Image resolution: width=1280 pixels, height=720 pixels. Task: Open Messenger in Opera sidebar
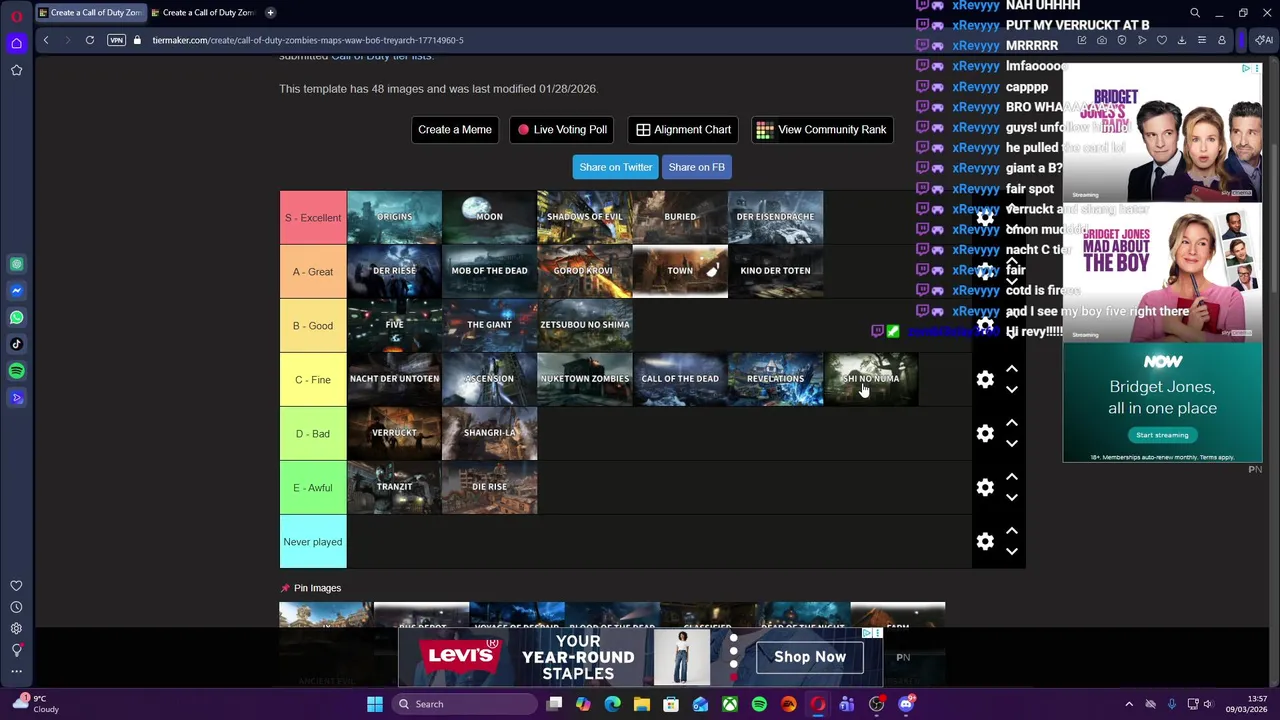(x=16, y=291)
